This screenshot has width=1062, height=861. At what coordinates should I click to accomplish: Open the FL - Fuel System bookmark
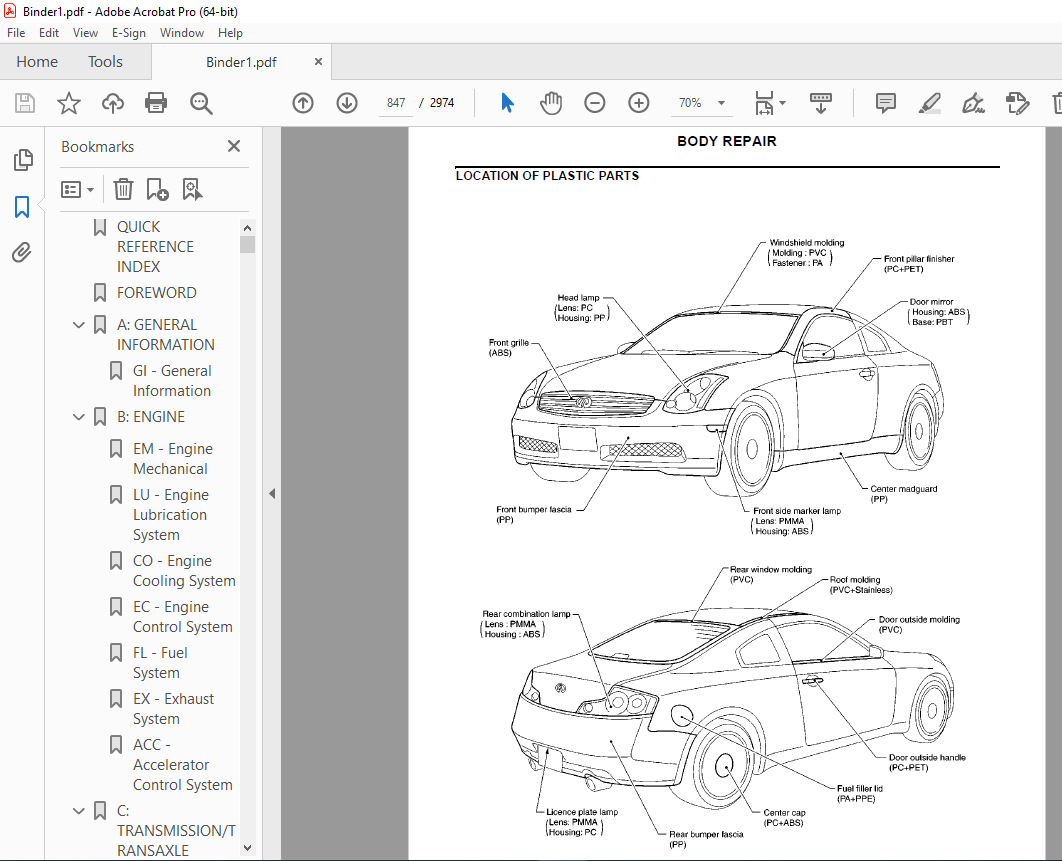[161, 663]
